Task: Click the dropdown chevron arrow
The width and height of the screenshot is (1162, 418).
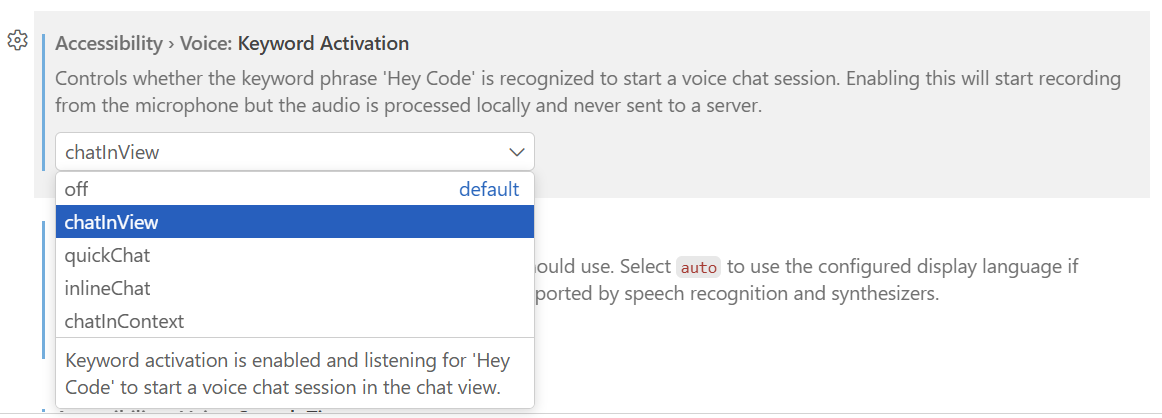Action: (517, 152)
